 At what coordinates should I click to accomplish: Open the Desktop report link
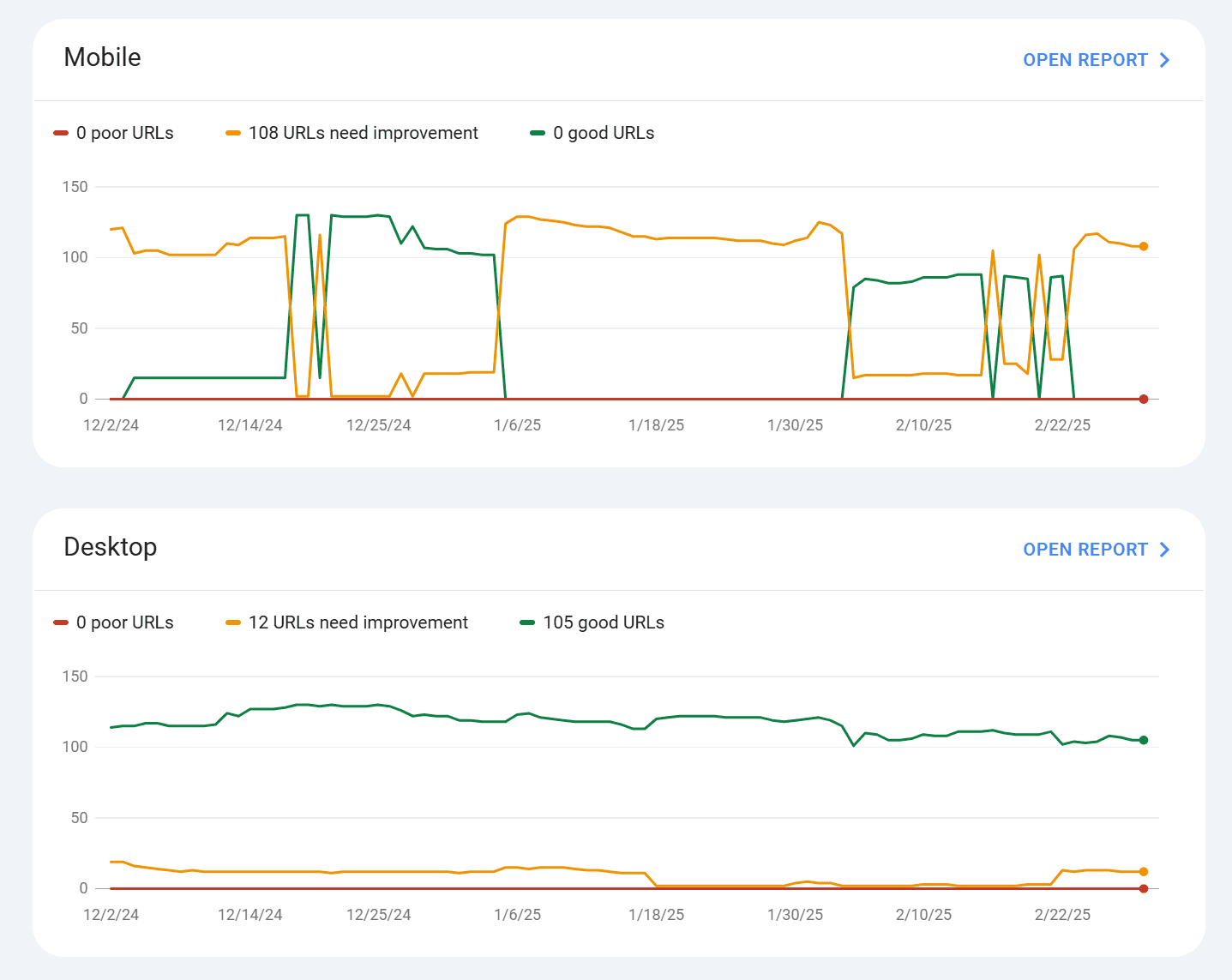point(1096,550)
